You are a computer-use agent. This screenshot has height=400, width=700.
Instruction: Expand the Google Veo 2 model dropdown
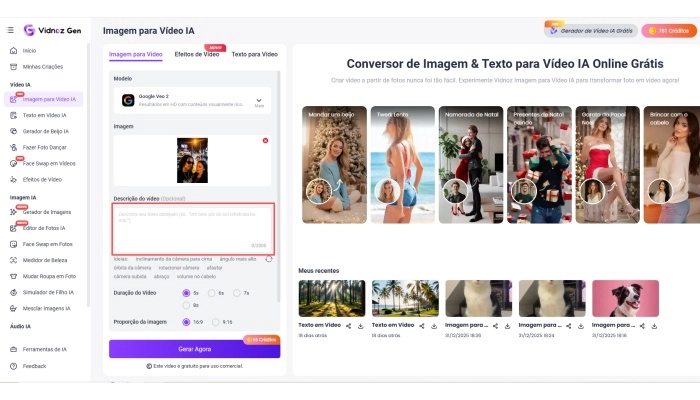[259, 100]
